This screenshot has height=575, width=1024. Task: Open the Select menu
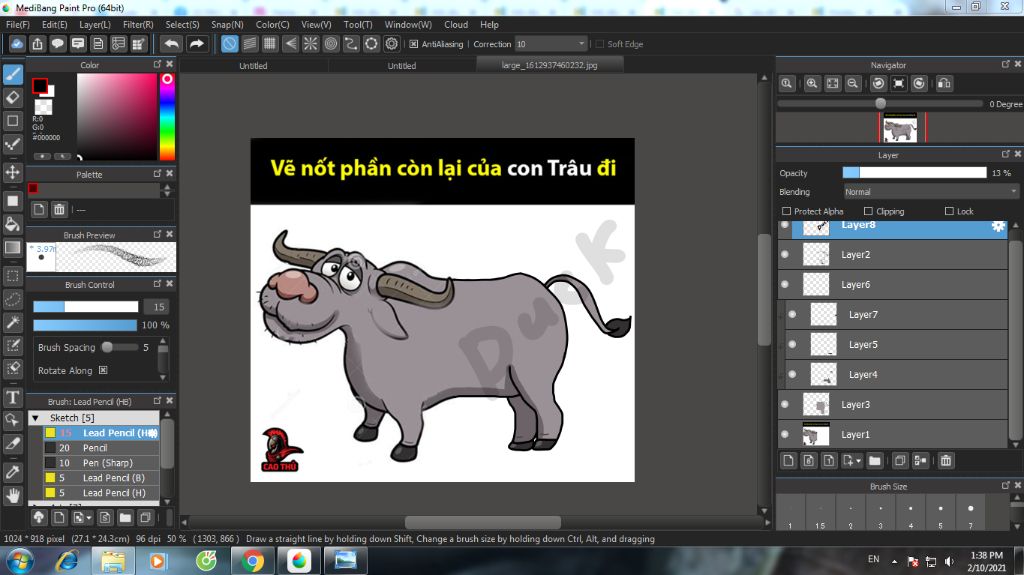(182, 24)
